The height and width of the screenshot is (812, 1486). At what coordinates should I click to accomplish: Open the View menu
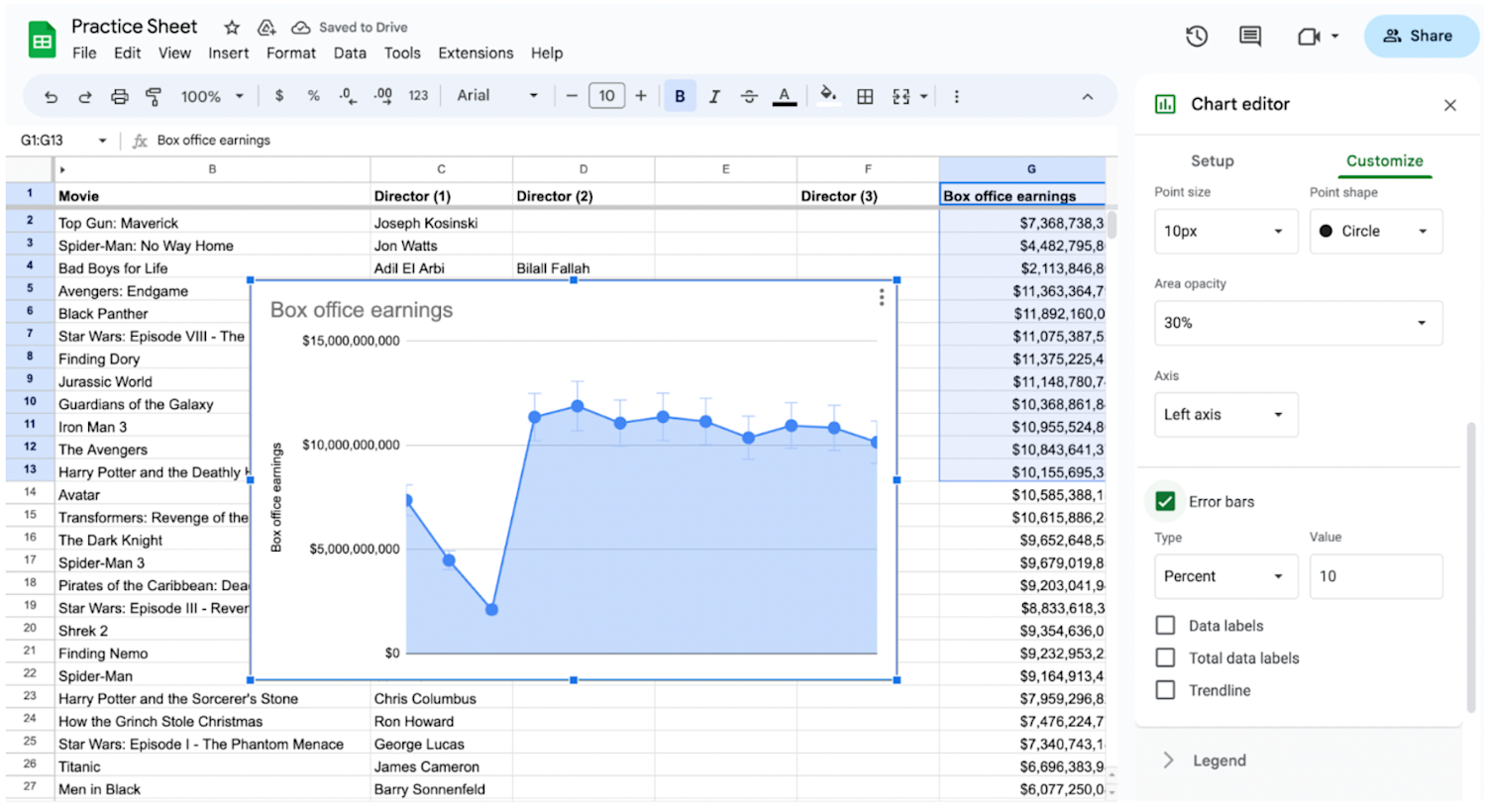pos(174,53)
